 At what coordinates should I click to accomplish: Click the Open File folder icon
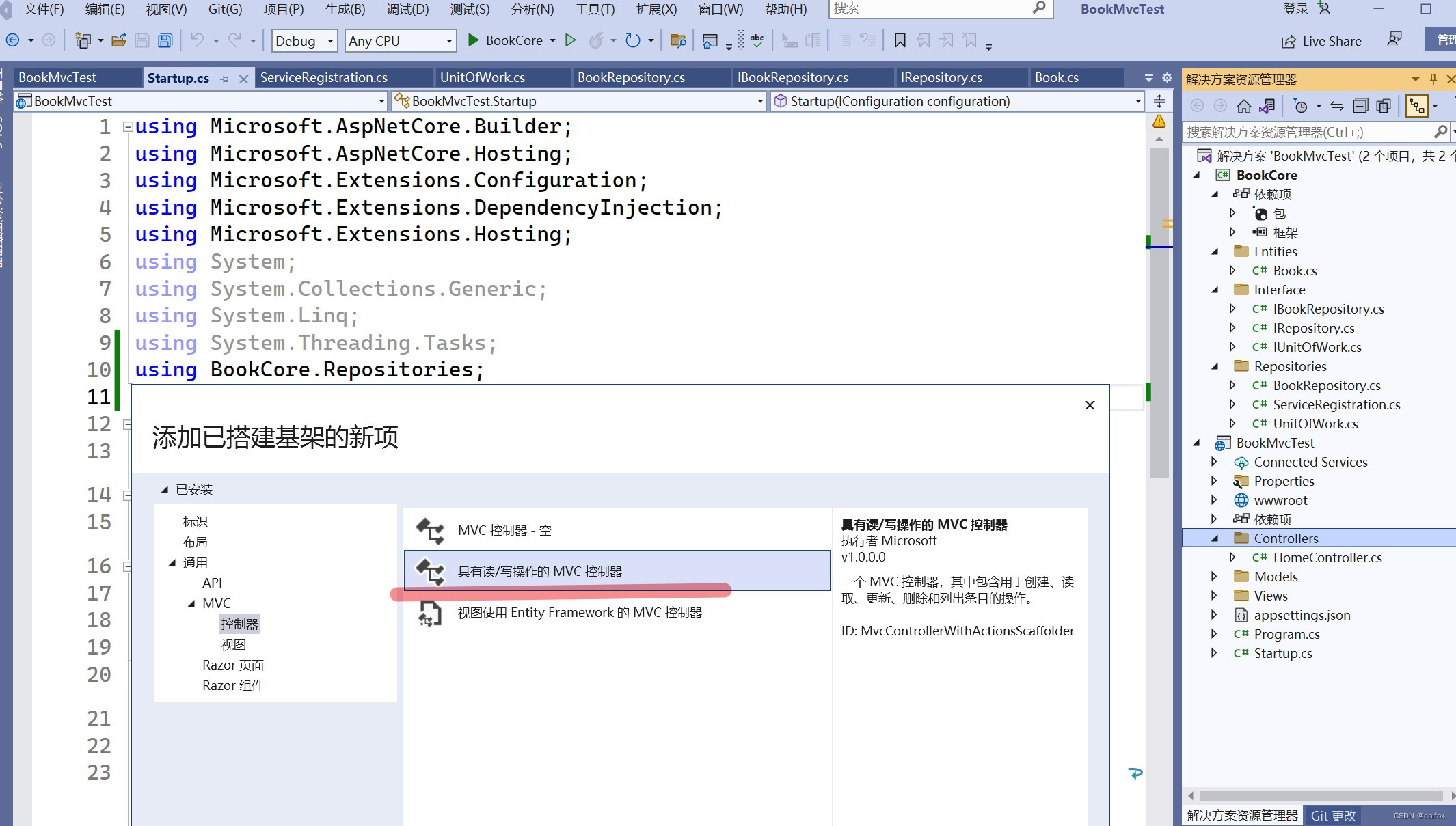(x=119, y=40)
